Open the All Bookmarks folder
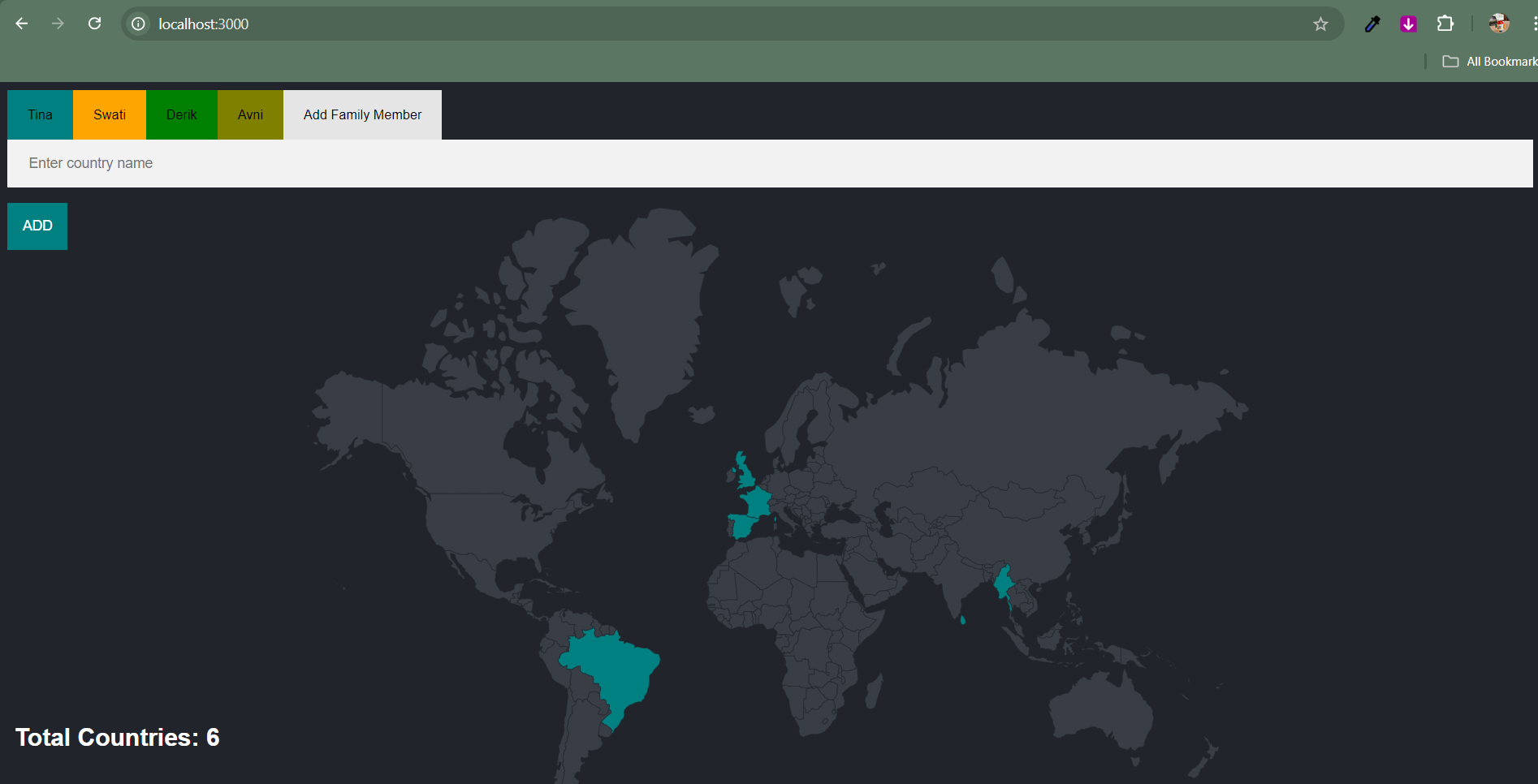 pyautogui.click(x=1491, y=62)
